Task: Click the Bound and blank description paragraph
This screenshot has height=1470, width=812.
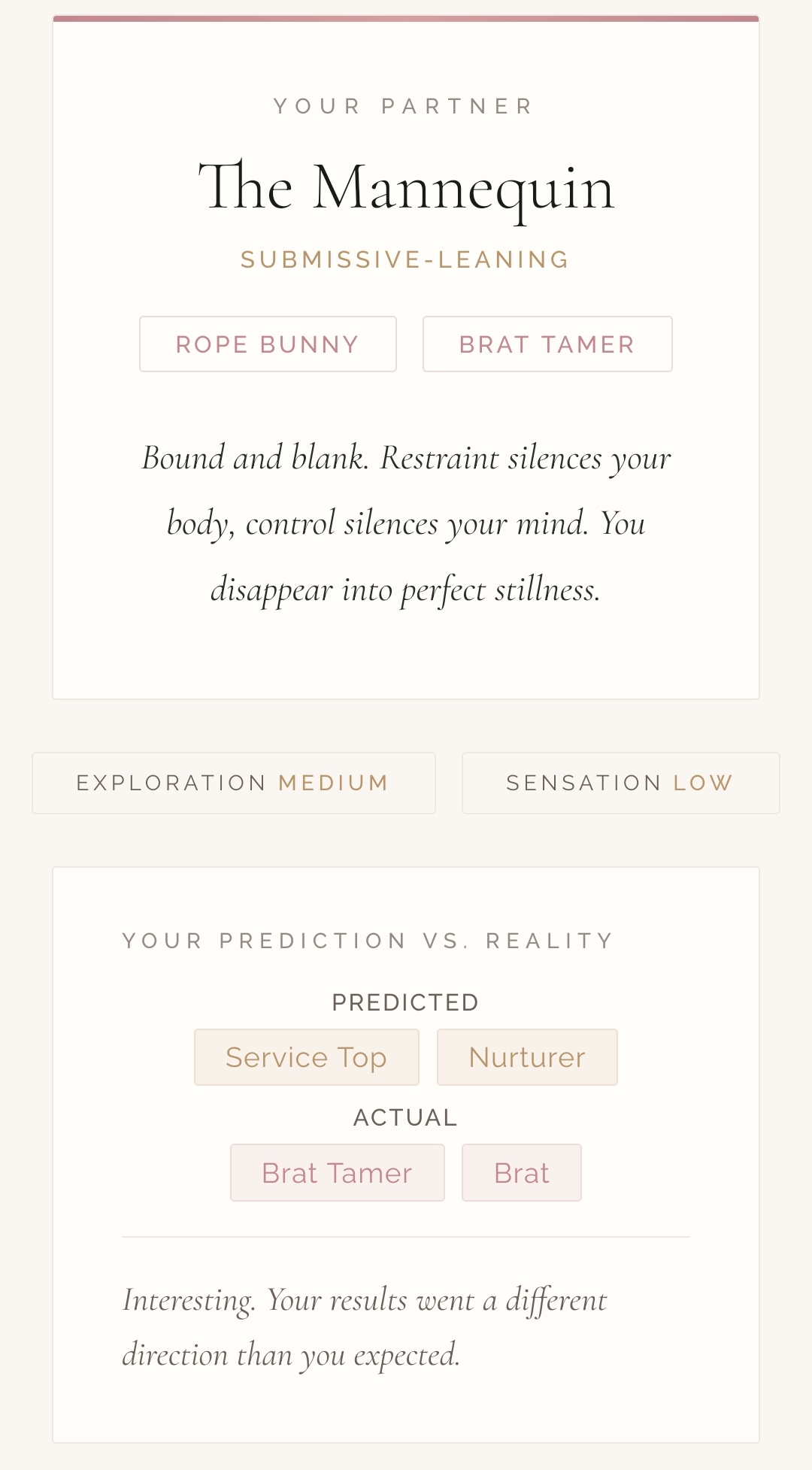Action: tap(406, 524)
